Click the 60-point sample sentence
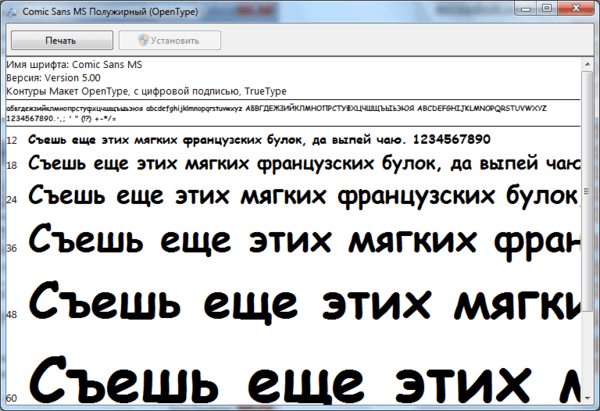The image size is (600, 411). (x=304, y=381)
